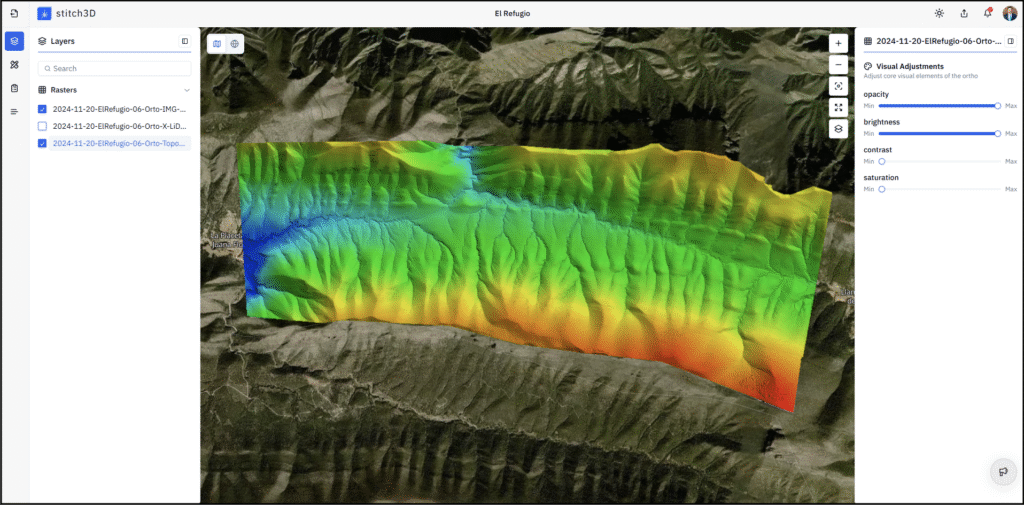
Task: Switch to flat map view
Action: (x=216, y=44)
